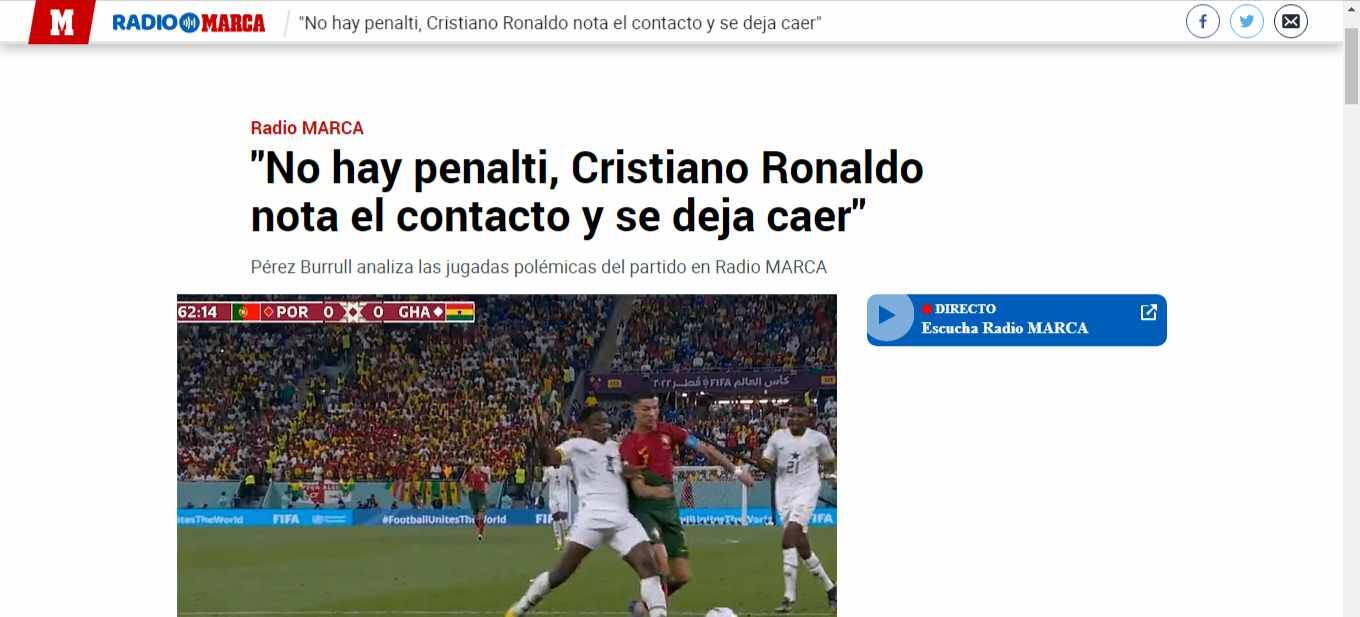Viewport: 1360px width, 617px height.
Task: Click the scrollbar up arrow
Action: (x=1351, y=9)
